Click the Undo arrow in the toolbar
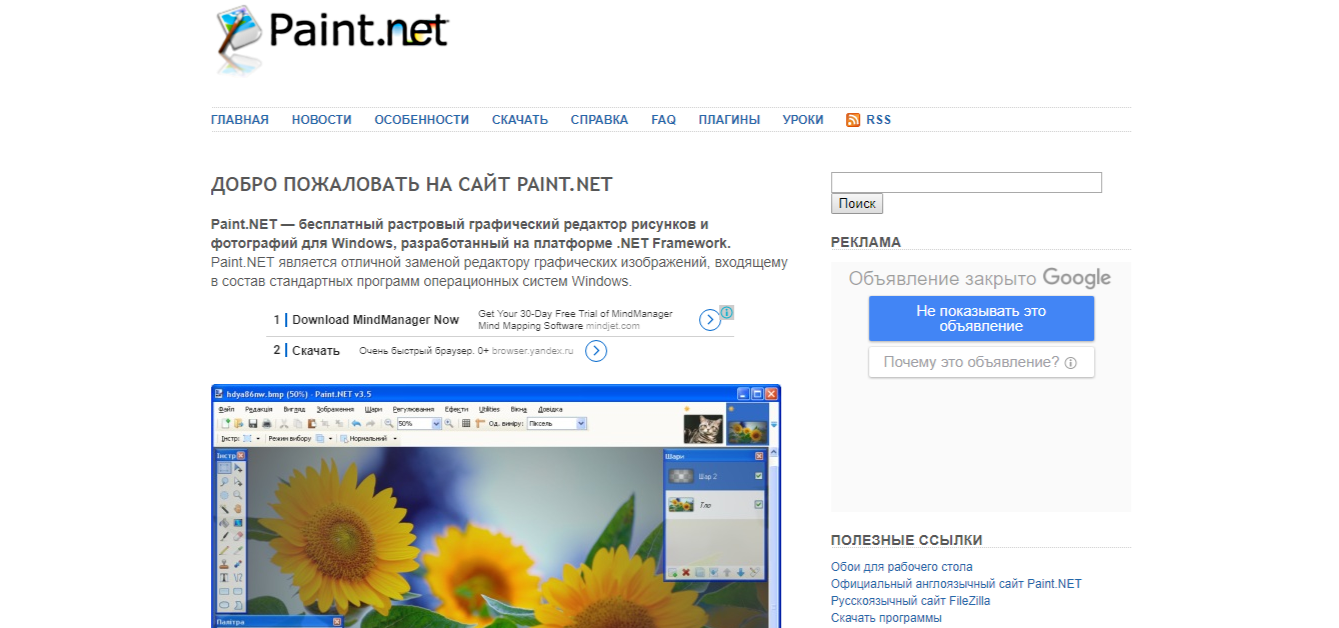Viewport: 1339px width, 628px height. (x=358, y=423)
